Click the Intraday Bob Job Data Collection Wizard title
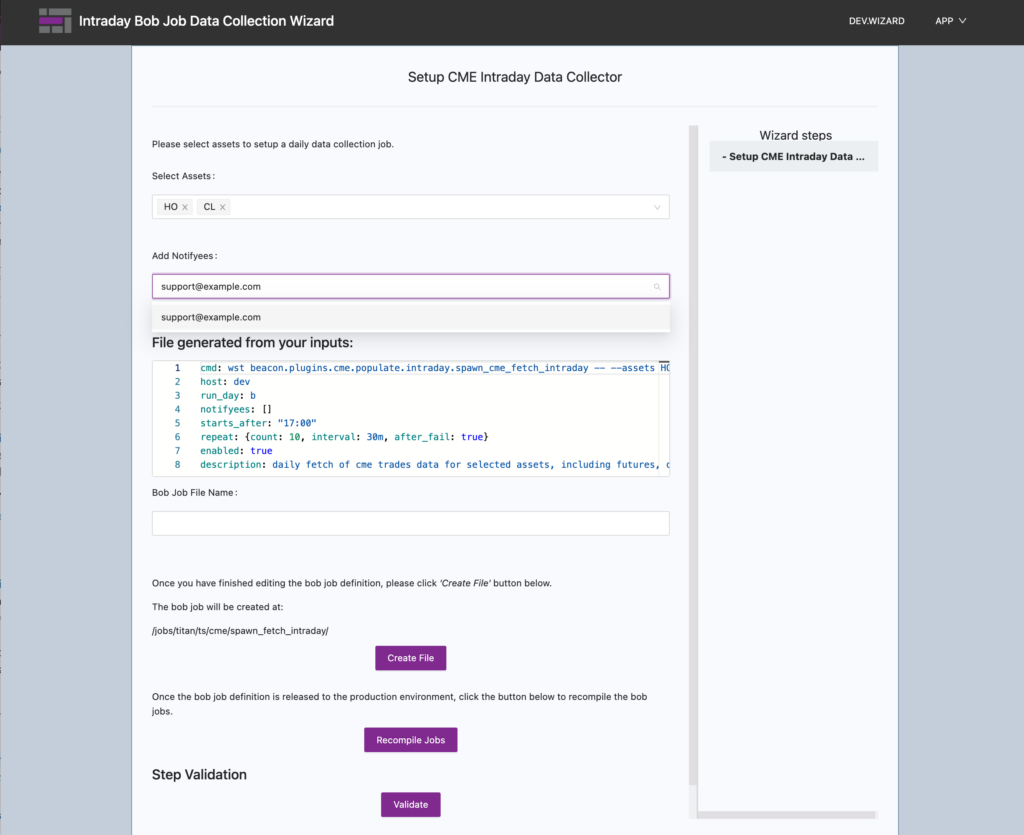The width and height of the screenshot is (1024, 835). tap(206, 21)
